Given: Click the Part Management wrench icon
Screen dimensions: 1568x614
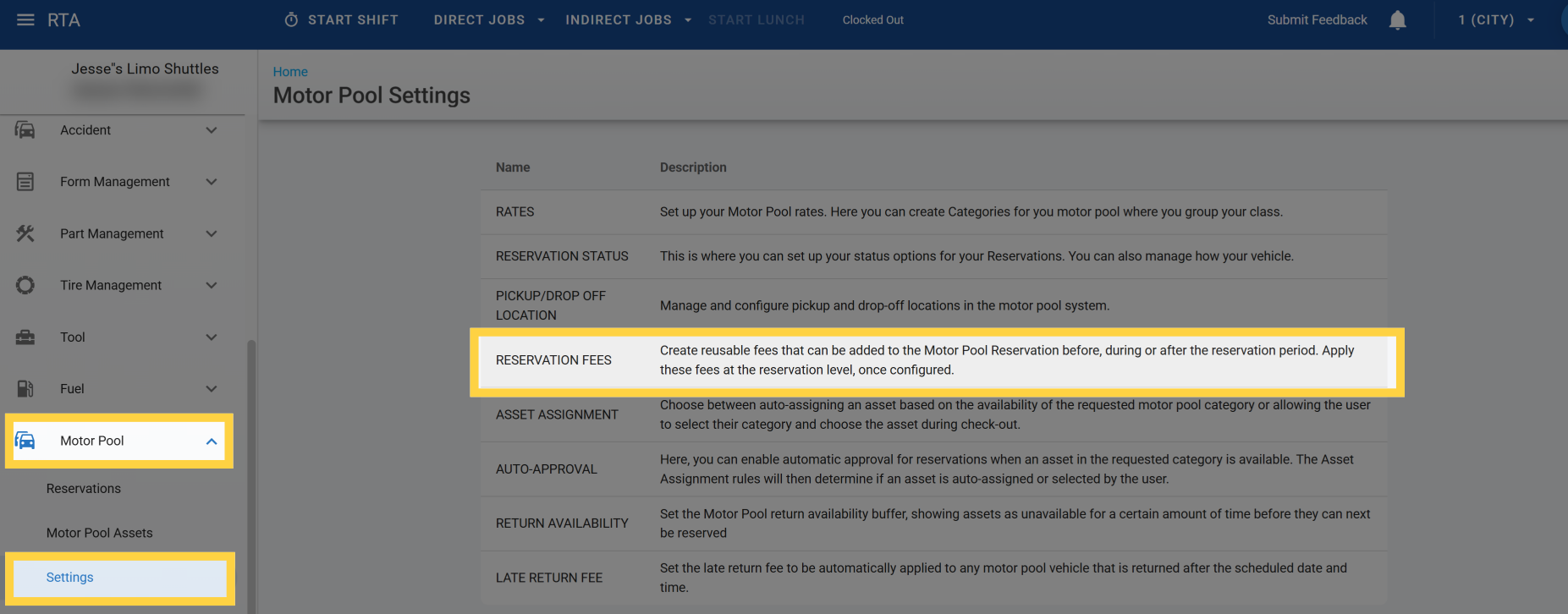Looking at the screenshot, I should 25,233.
